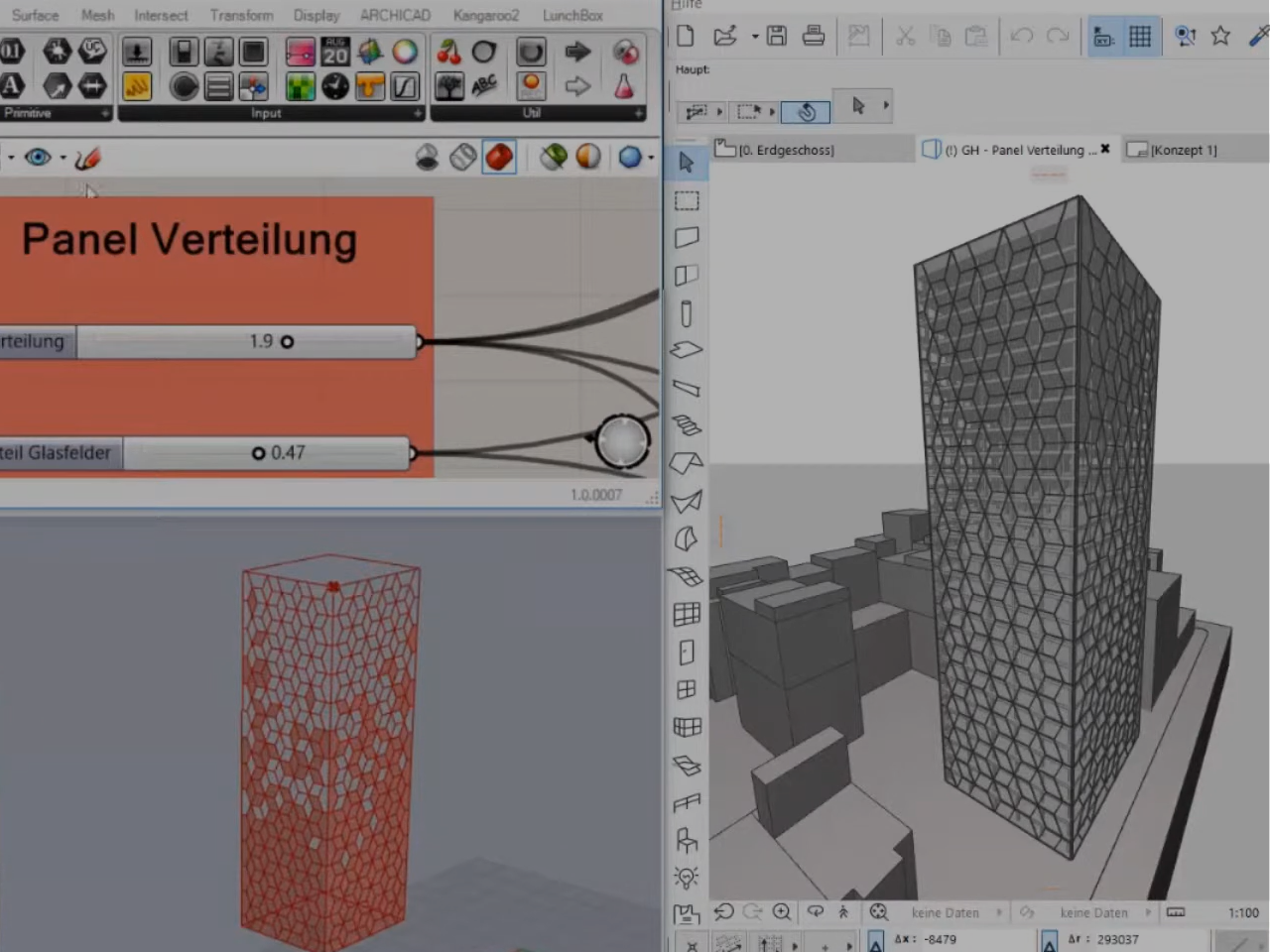Screen dimensions: 1270x952
Task: Click the 1:100 scale button
Action: (x=1242, y=912)
